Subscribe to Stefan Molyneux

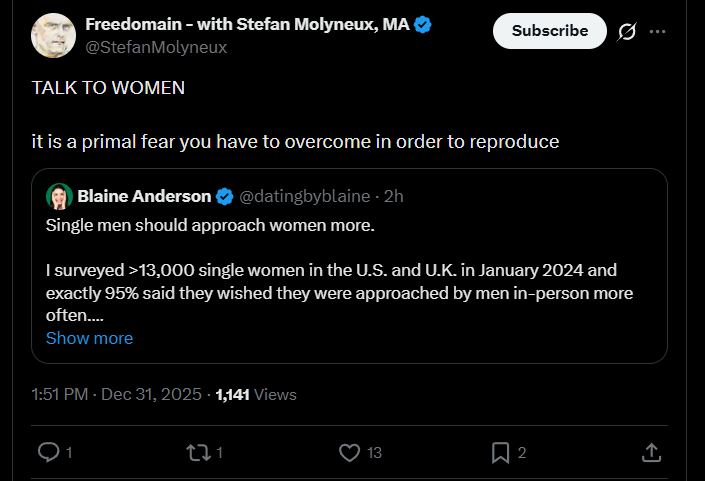click(549, 31)
